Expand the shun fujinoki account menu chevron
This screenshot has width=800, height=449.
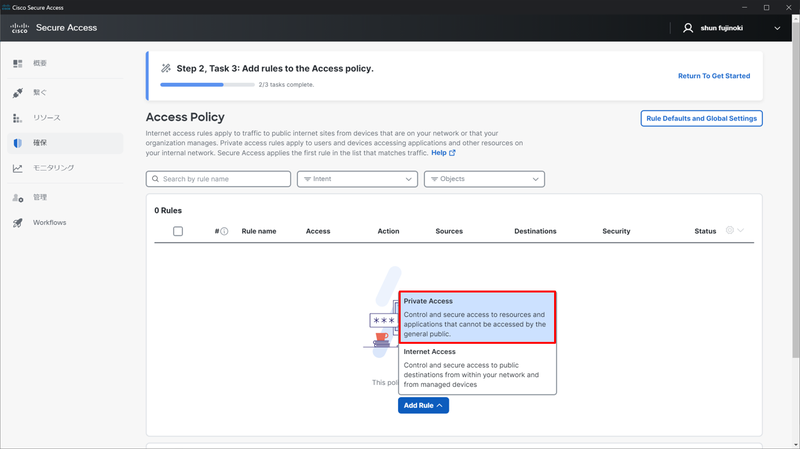(x=777, y=28)
